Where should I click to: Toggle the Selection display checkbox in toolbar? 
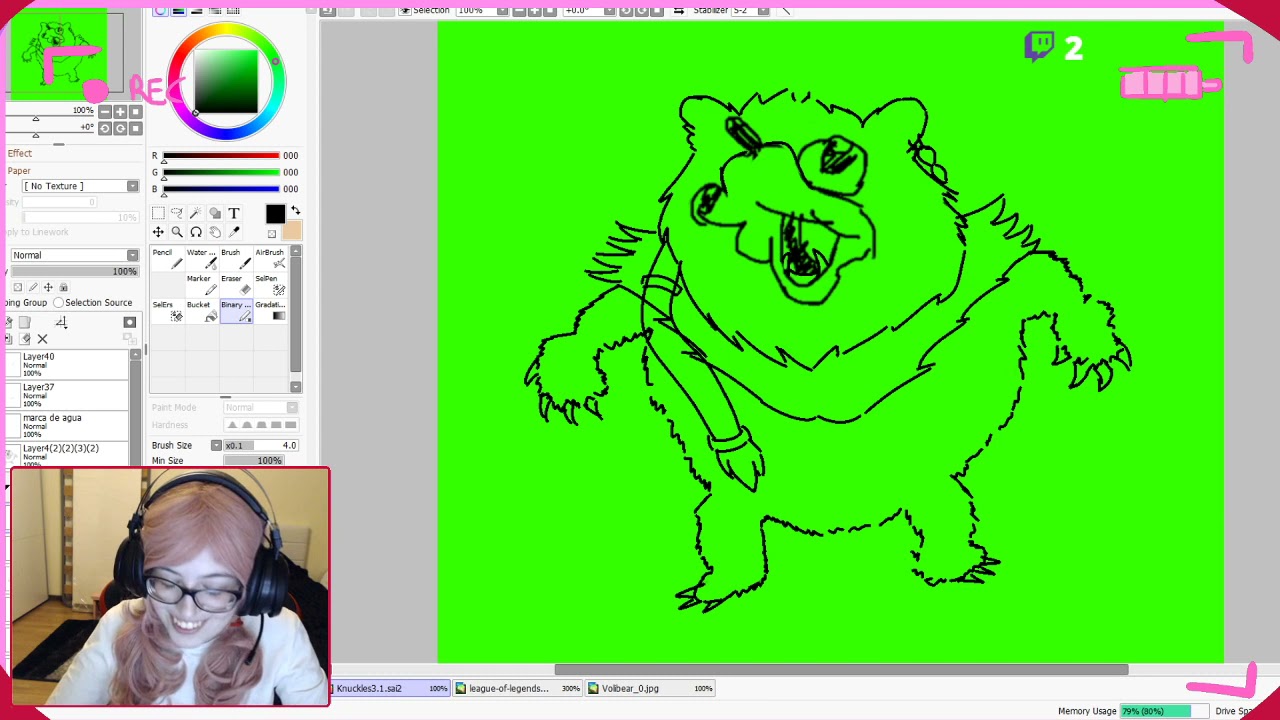405,10
